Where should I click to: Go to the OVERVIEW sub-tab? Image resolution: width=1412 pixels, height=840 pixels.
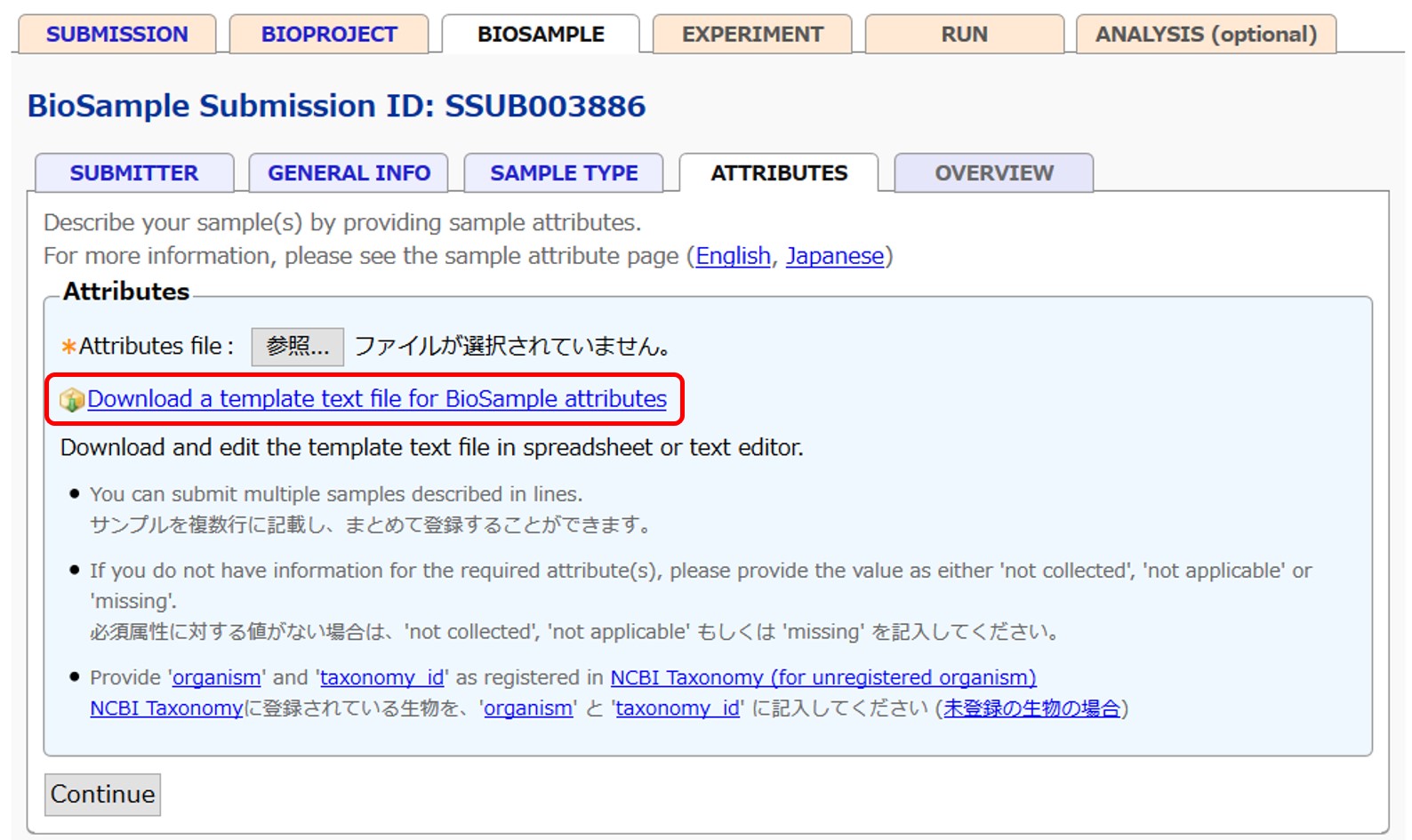click(993, 173)
